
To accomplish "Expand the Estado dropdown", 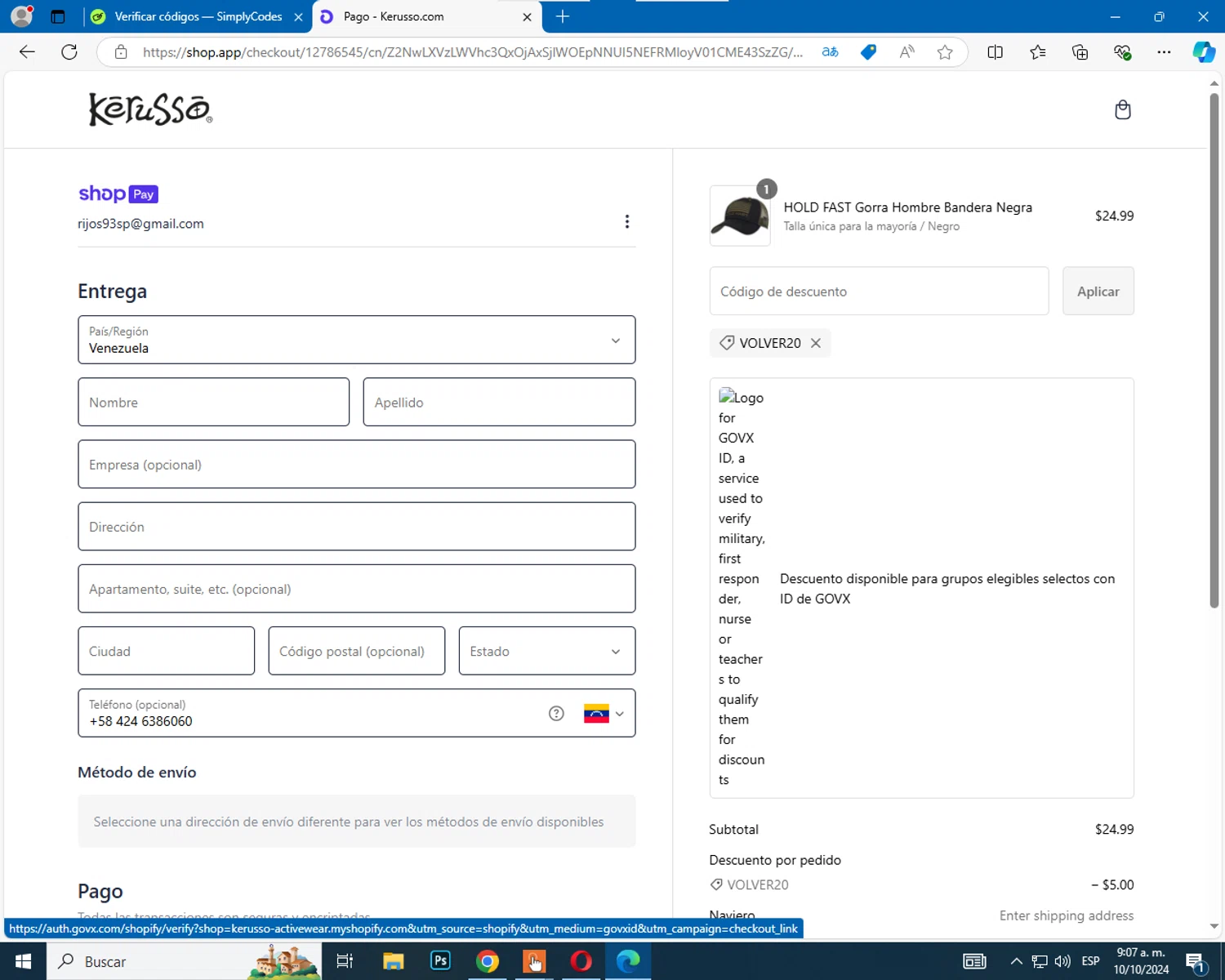I will point(547,651).
